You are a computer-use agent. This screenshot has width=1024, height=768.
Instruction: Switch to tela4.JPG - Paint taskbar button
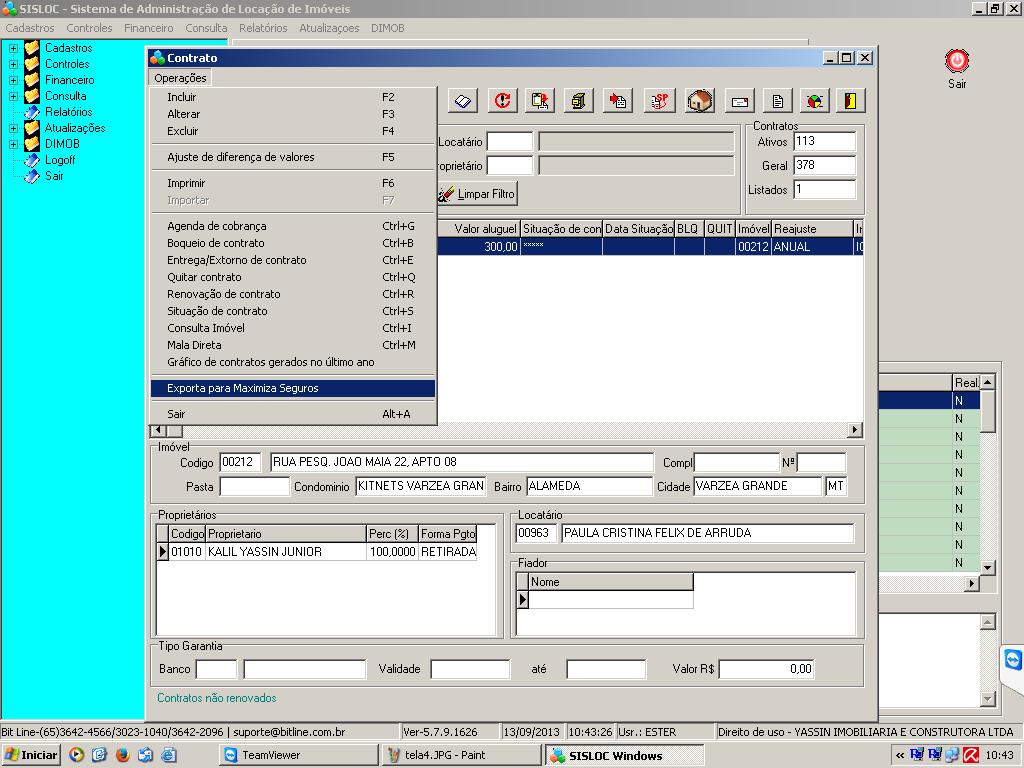[462, 755]
